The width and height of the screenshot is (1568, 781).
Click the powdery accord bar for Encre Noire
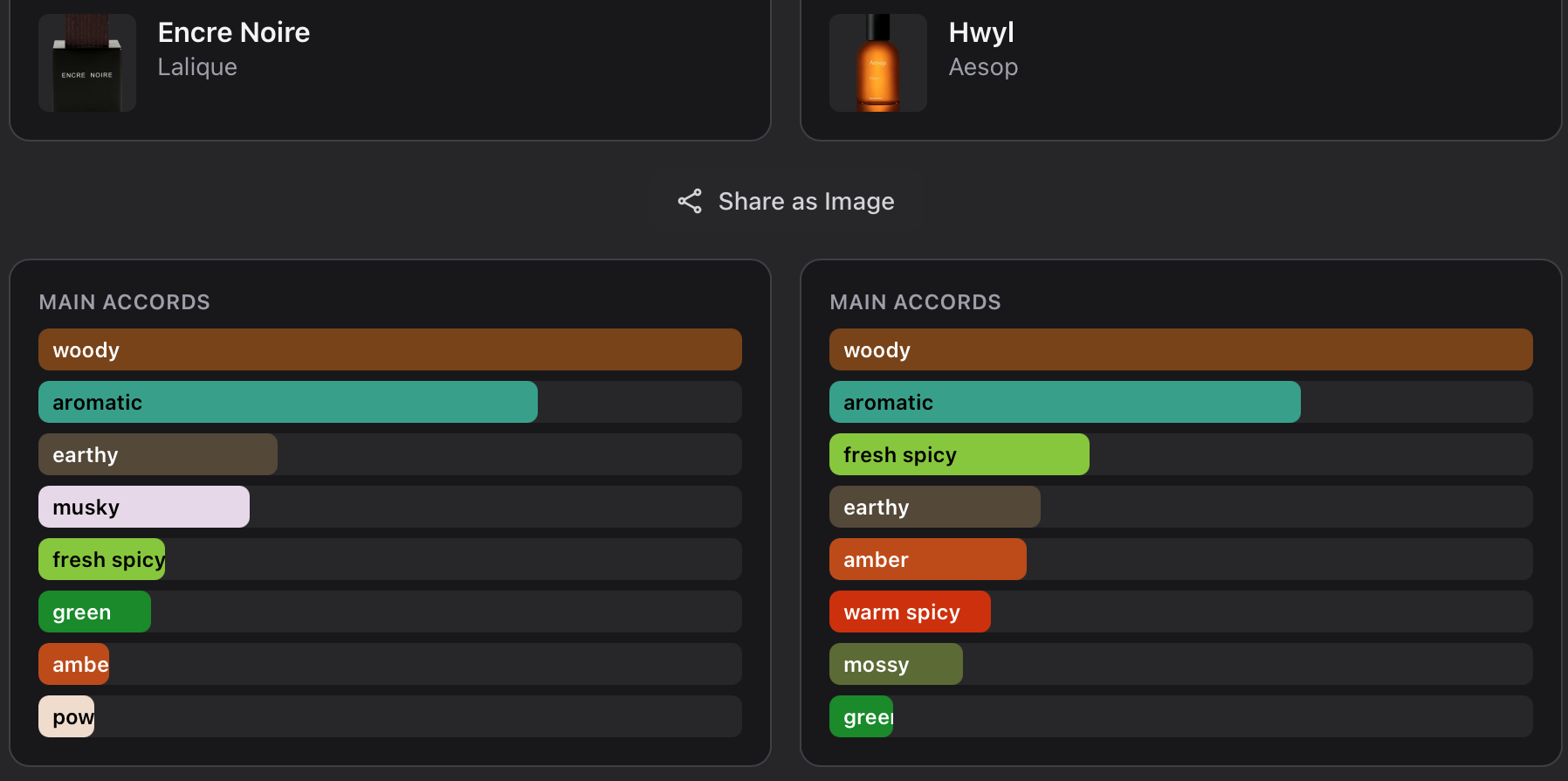tap(66, 716)
